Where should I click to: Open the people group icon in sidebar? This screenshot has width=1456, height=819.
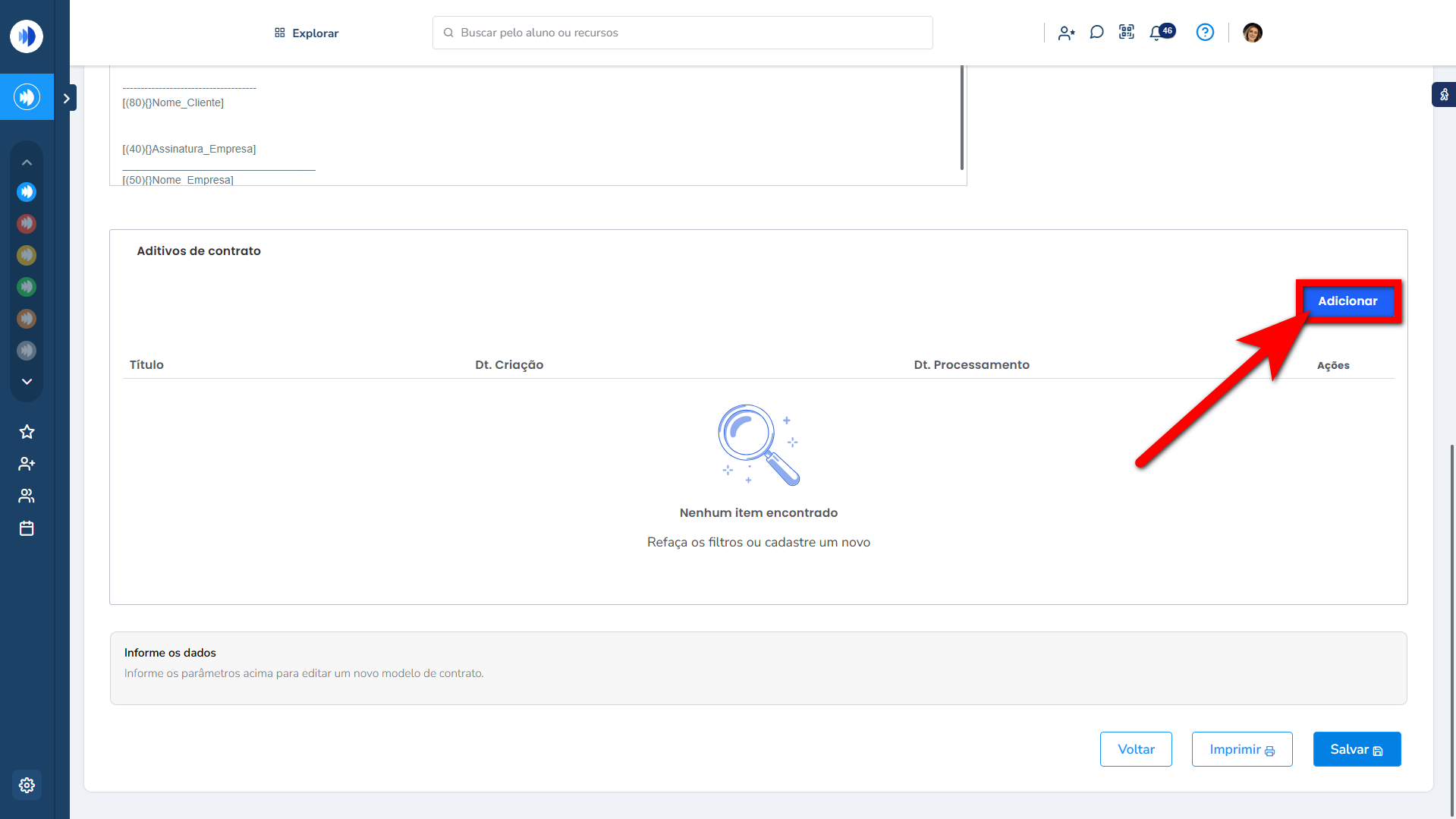[27, 496]
